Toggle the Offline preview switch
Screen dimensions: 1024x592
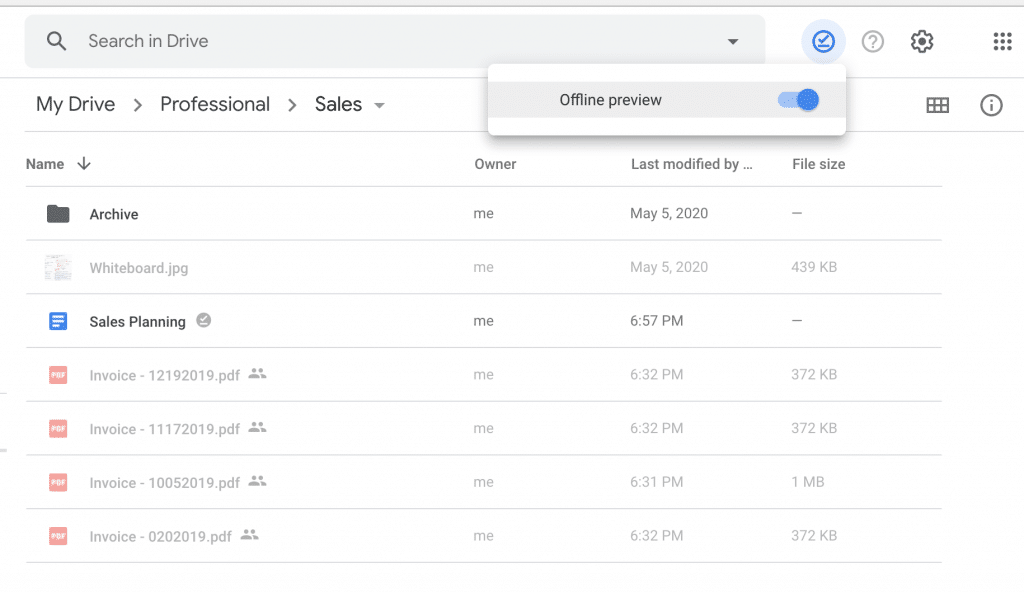coord(799,100)
